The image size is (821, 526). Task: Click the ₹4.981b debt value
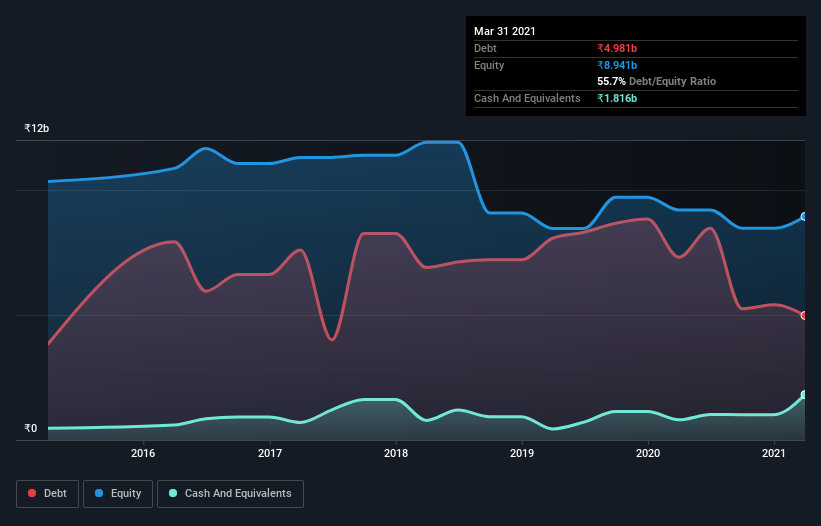(617, 48)
